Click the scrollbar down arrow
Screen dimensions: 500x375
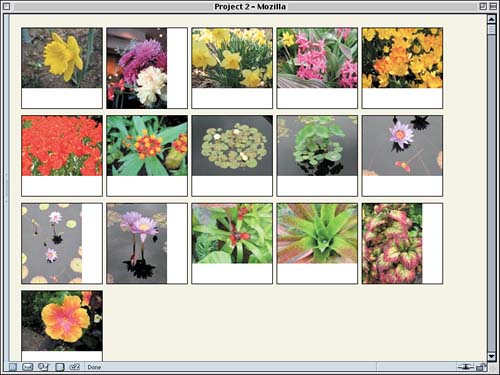pyautogui.click(x=492, y=356)
